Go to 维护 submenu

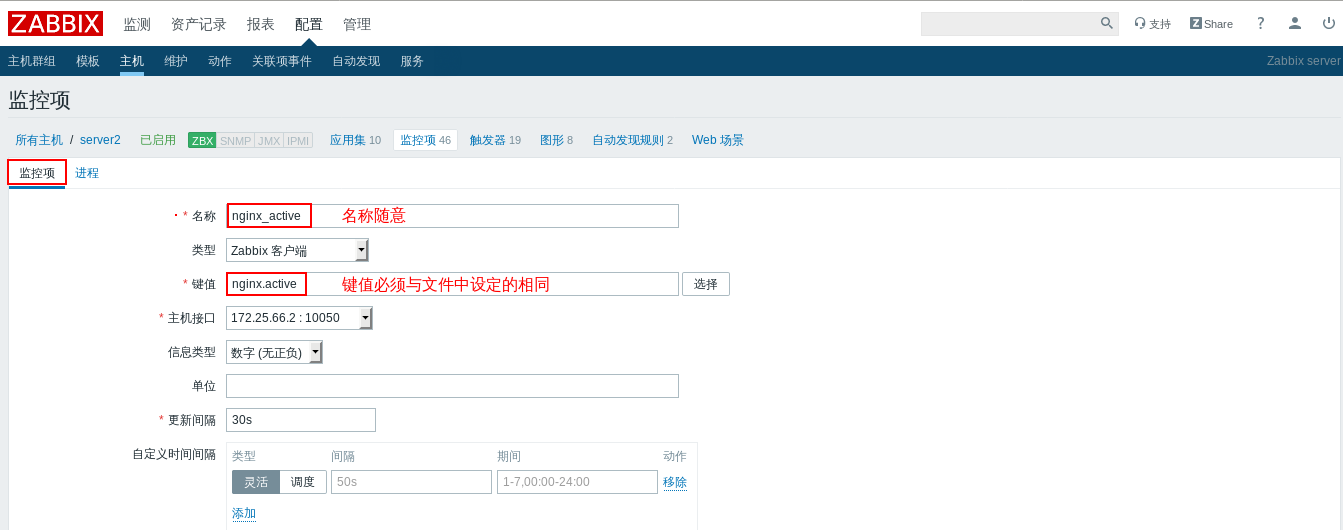[x=176, y=61]
